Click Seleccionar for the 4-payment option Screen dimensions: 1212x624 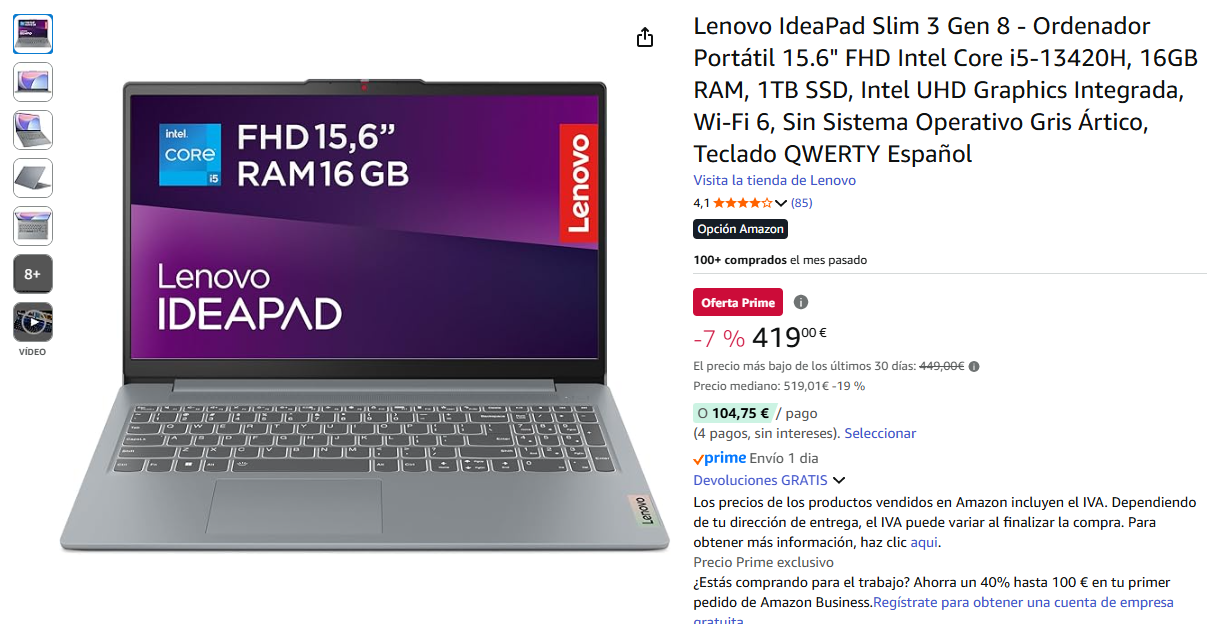click(880, 433)
